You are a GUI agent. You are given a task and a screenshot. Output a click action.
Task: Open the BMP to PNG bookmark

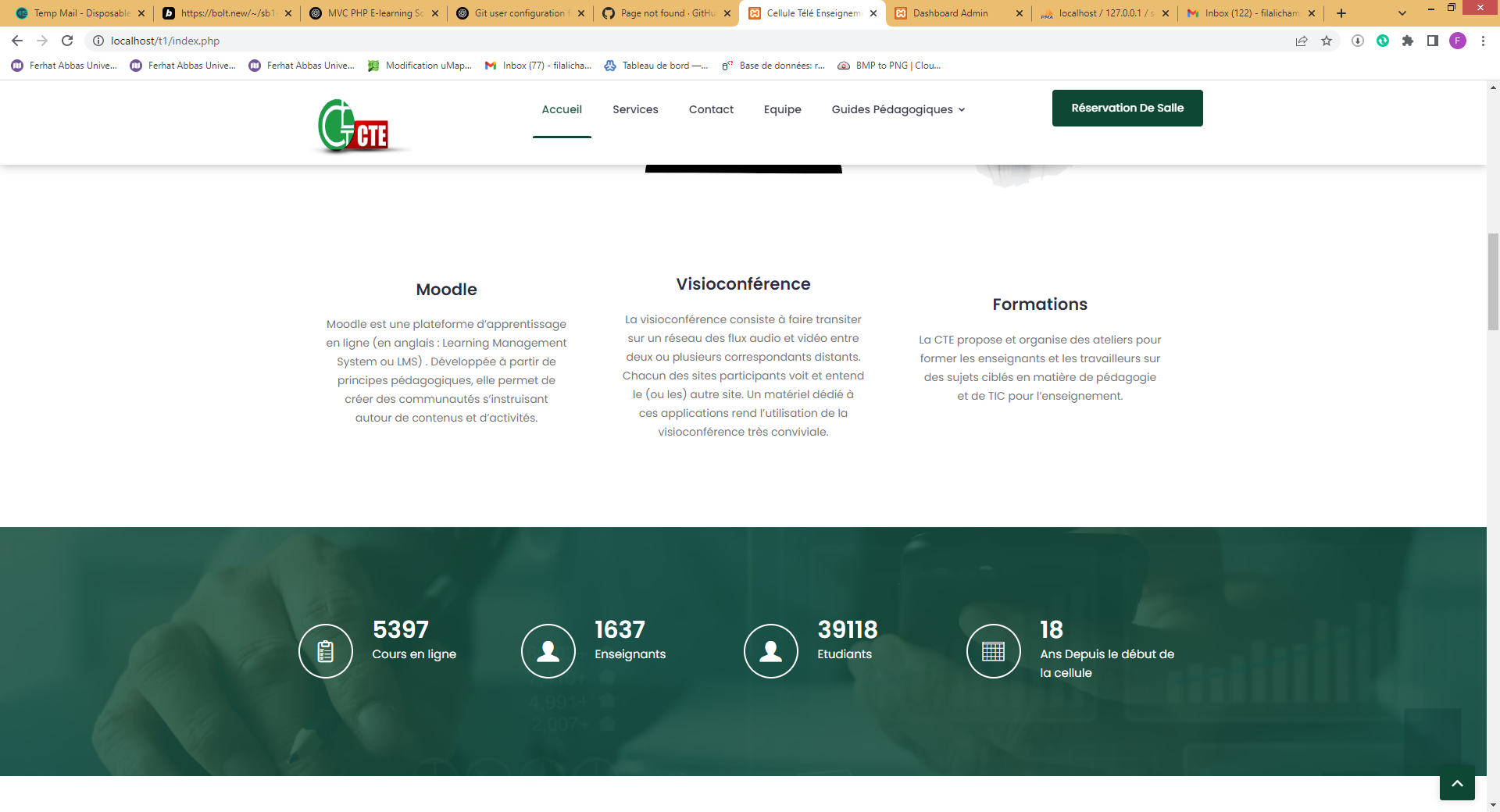(x=890, y=66)
